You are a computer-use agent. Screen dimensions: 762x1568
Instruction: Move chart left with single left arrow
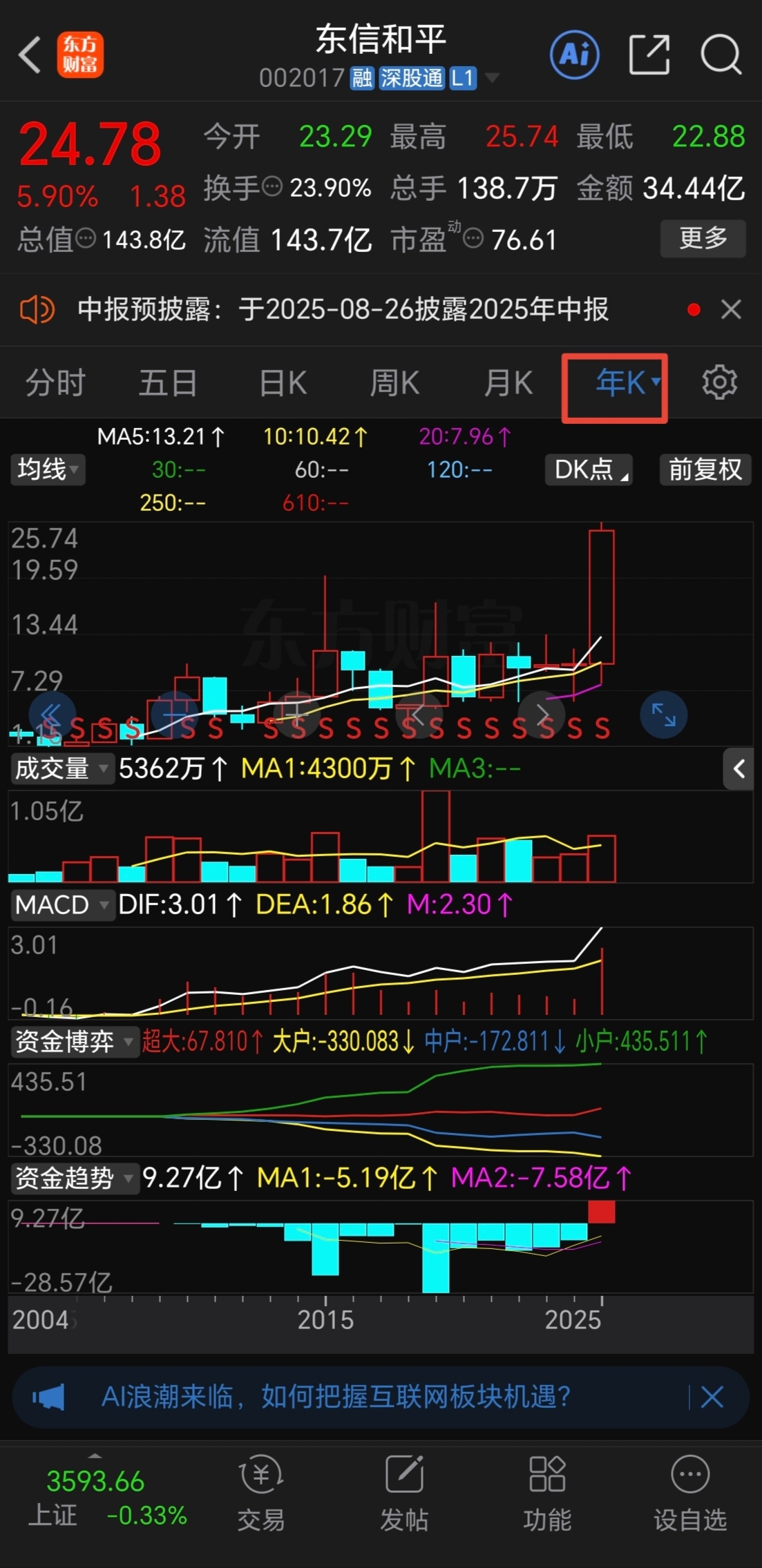tap(419, 715)
